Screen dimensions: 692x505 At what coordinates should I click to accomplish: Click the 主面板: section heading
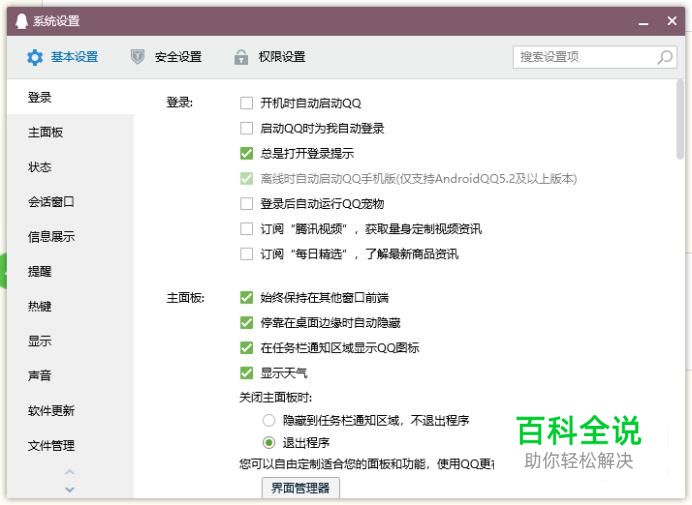coord(185,298)
